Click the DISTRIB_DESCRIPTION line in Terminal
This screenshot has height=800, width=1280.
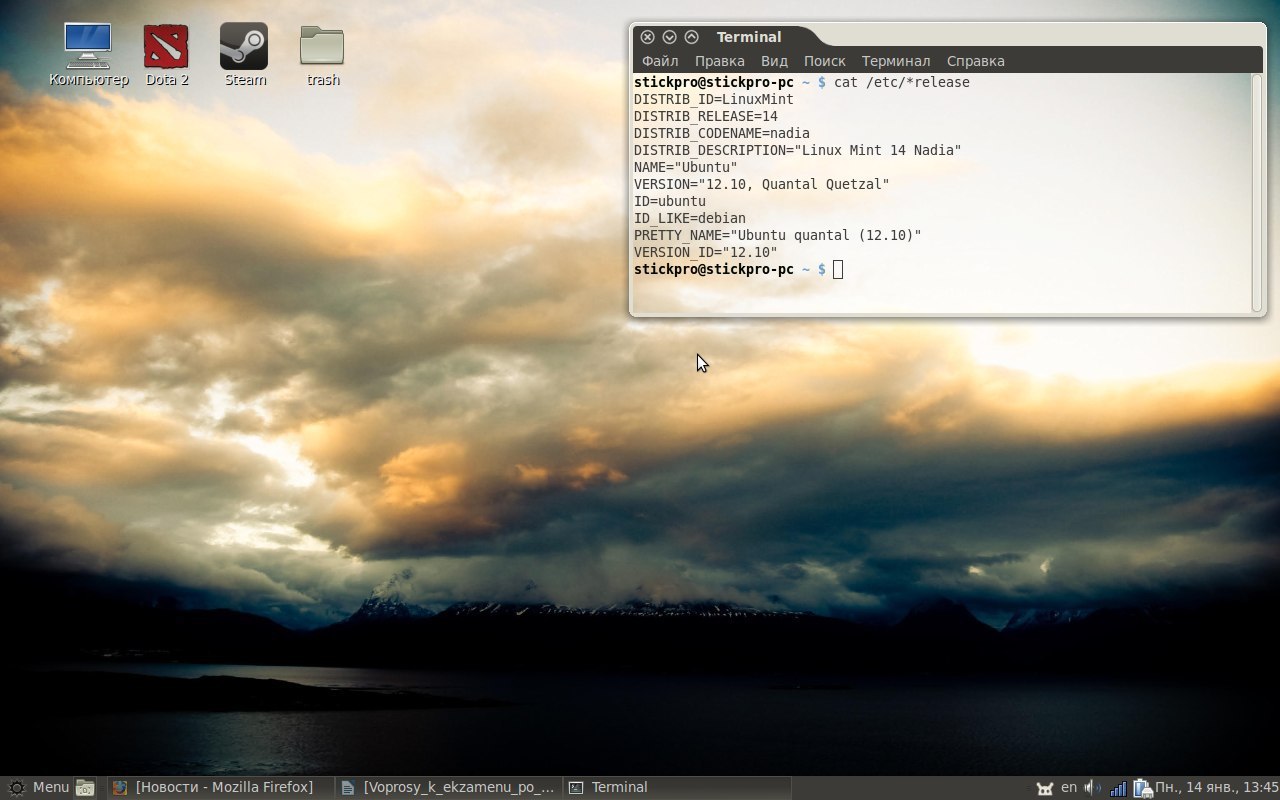click(x=797, y=150)
